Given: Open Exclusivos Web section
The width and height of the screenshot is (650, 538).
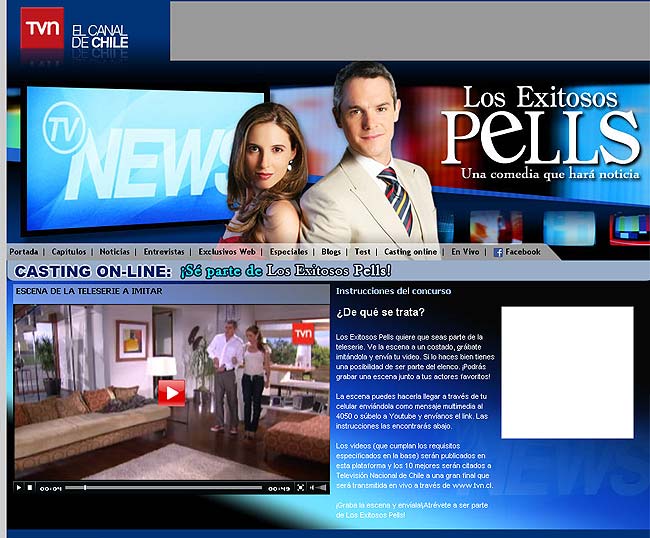Looking at the screenshot, I should coord(227,252).
